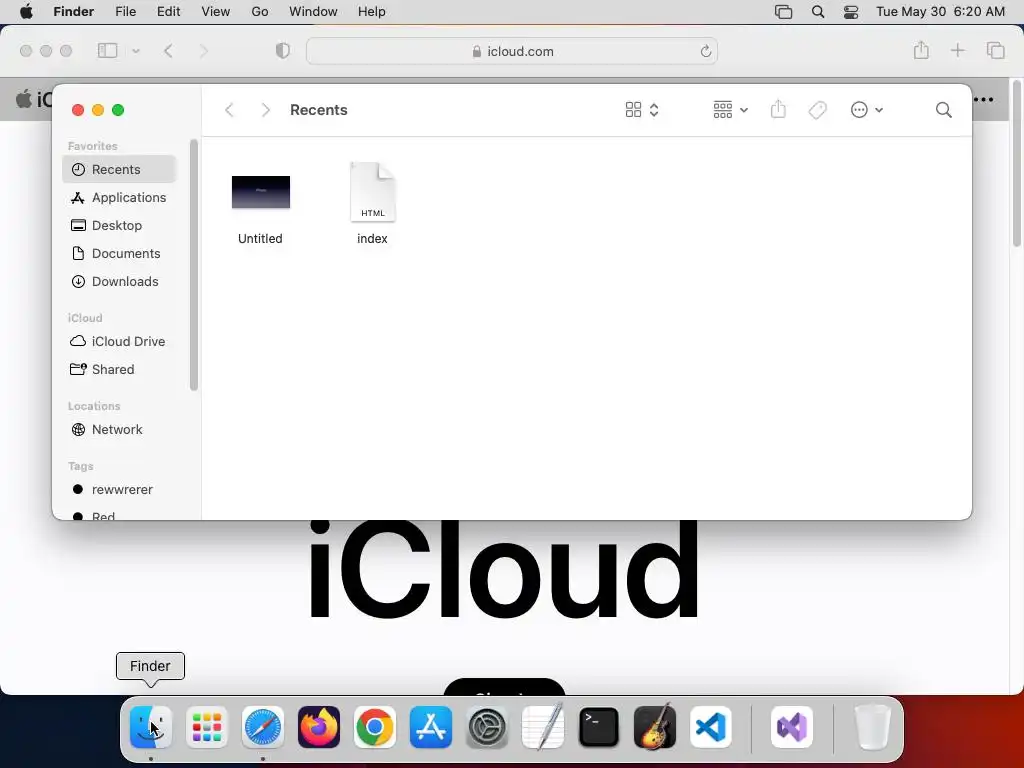Open Documents in Finder sidebar
Screen dimensions: 1024x768
coord(119,253)
